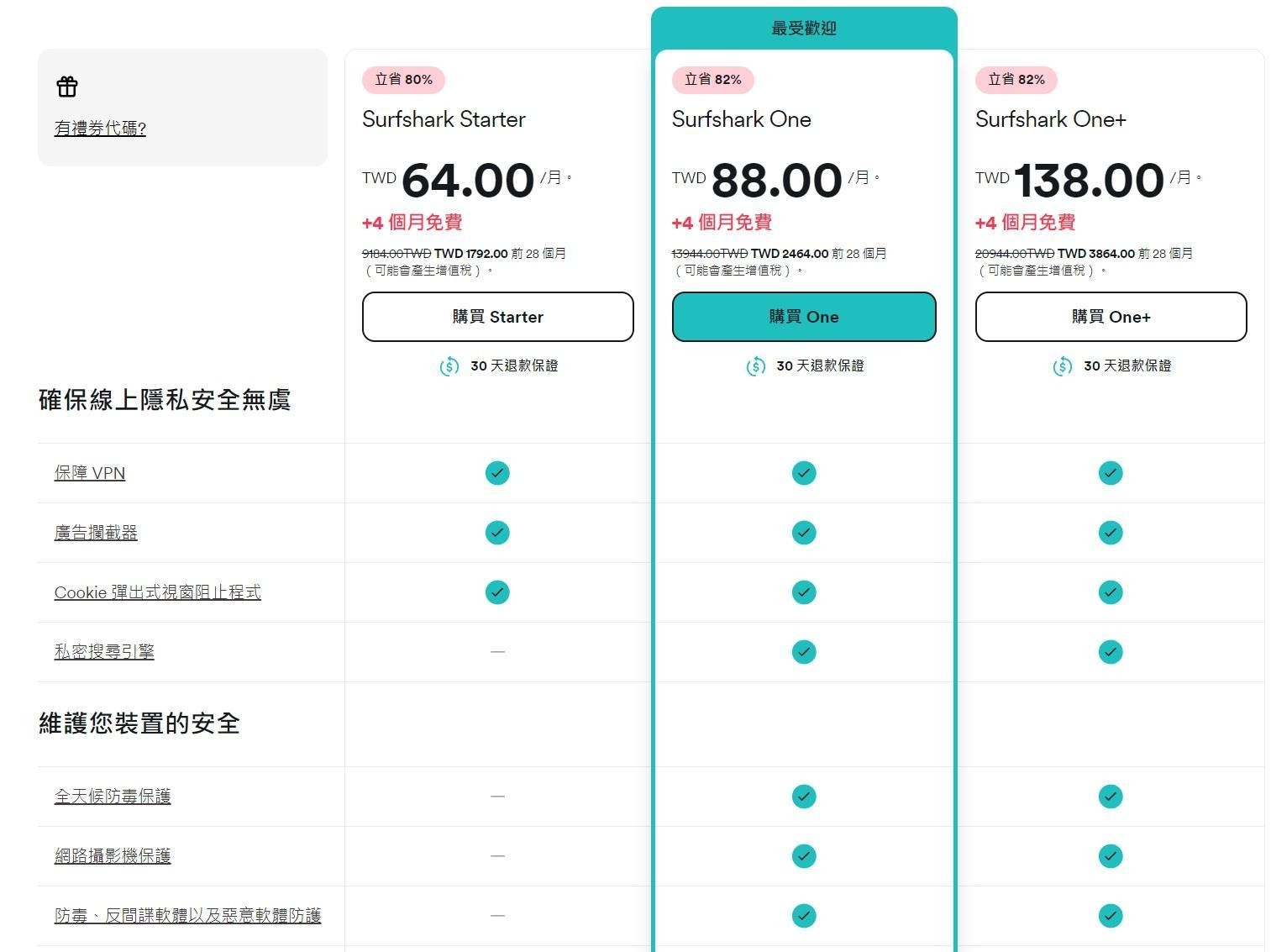Click +4 個月免費 under Surfshark One

[x=722, y=223]
